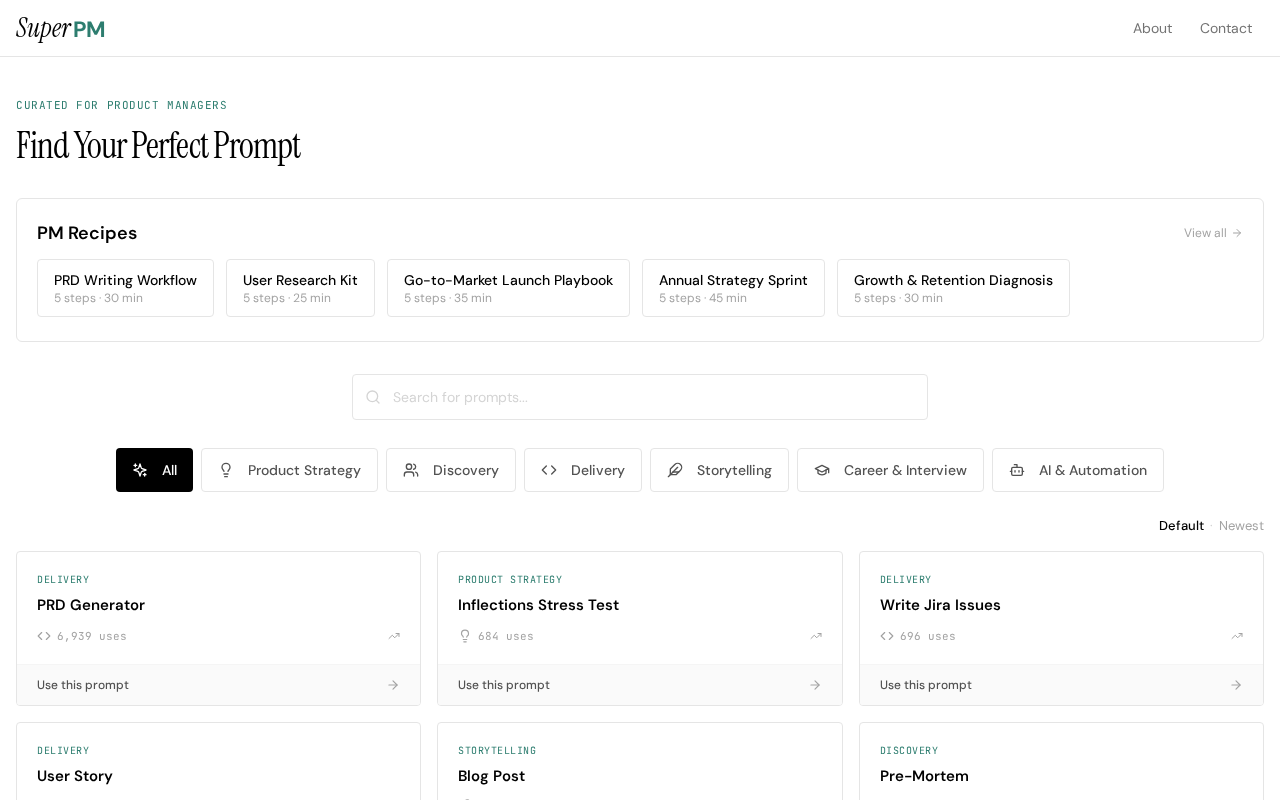Open the PRD Generator card title

coord(91,605)
